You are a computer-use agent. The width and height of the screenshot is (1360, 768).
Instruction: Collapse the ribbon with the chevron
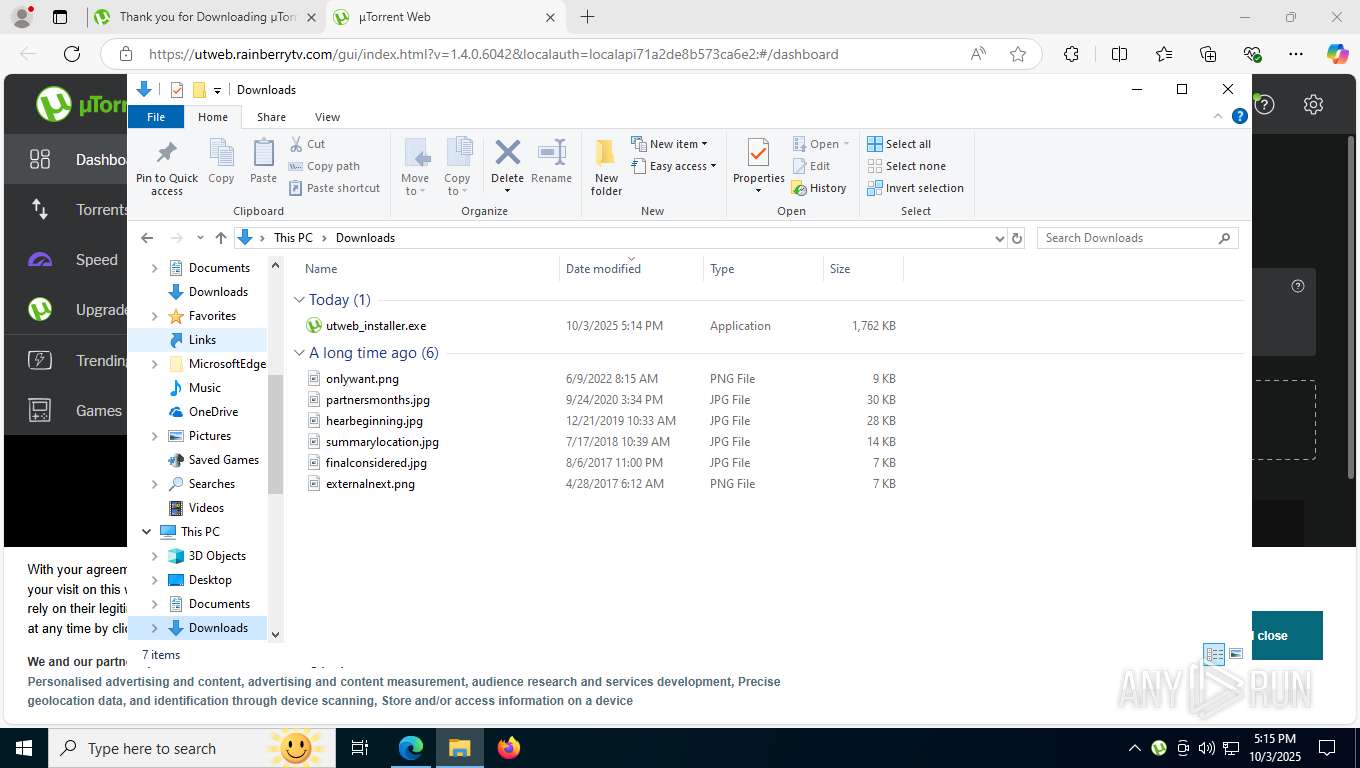[x=1218, y=116]
